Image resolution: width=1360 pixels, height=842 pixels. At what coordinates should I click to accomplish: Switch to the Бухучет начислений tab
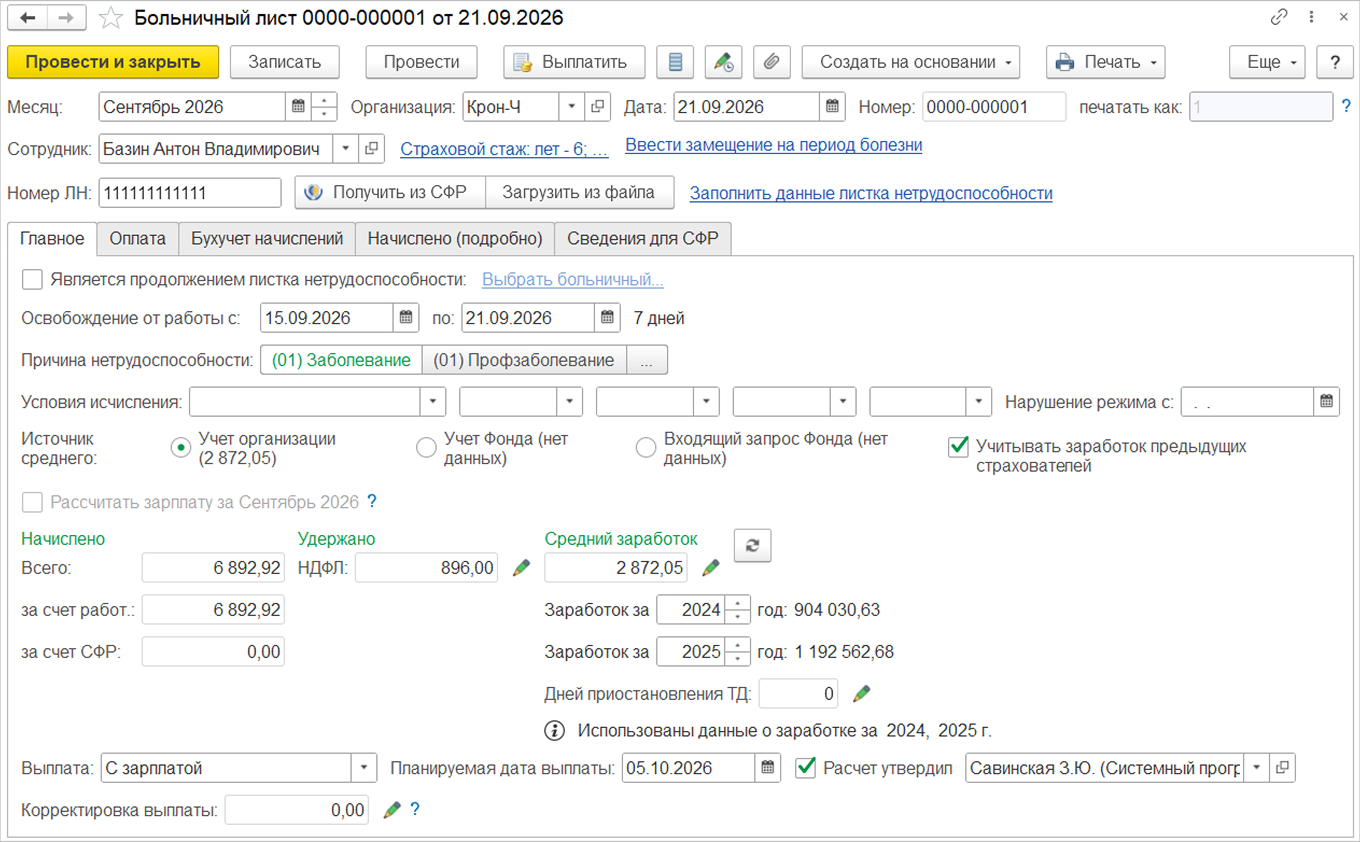pos(267,239)
